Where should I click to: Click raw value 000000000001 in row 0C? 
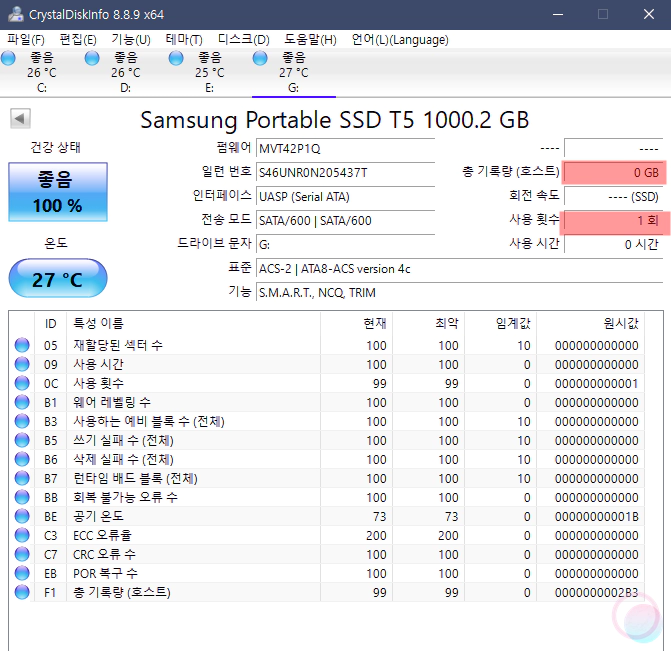(597, 383)
